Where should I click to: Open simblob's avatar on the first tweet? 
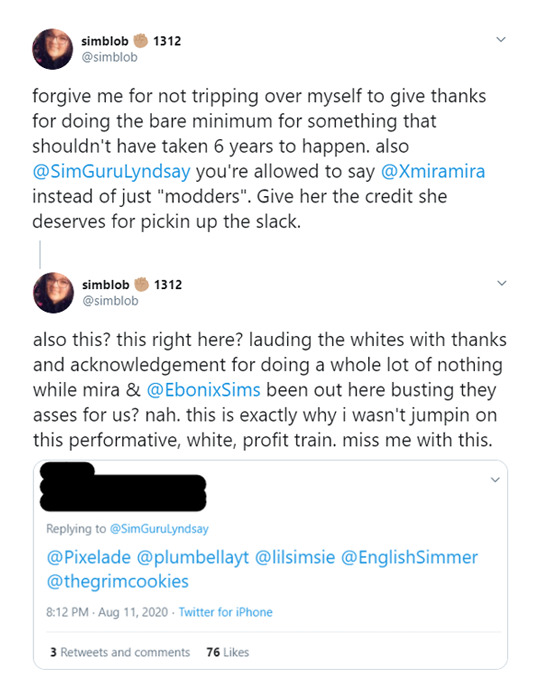click(x=52, y=49)
